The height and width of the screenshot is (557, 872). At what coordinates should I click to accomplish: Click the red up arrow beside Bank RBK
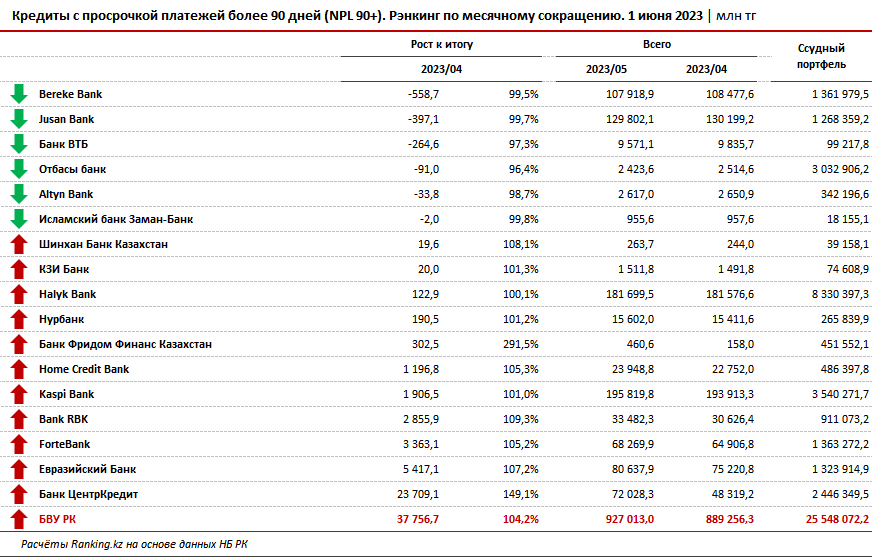[x=19, y=419]
